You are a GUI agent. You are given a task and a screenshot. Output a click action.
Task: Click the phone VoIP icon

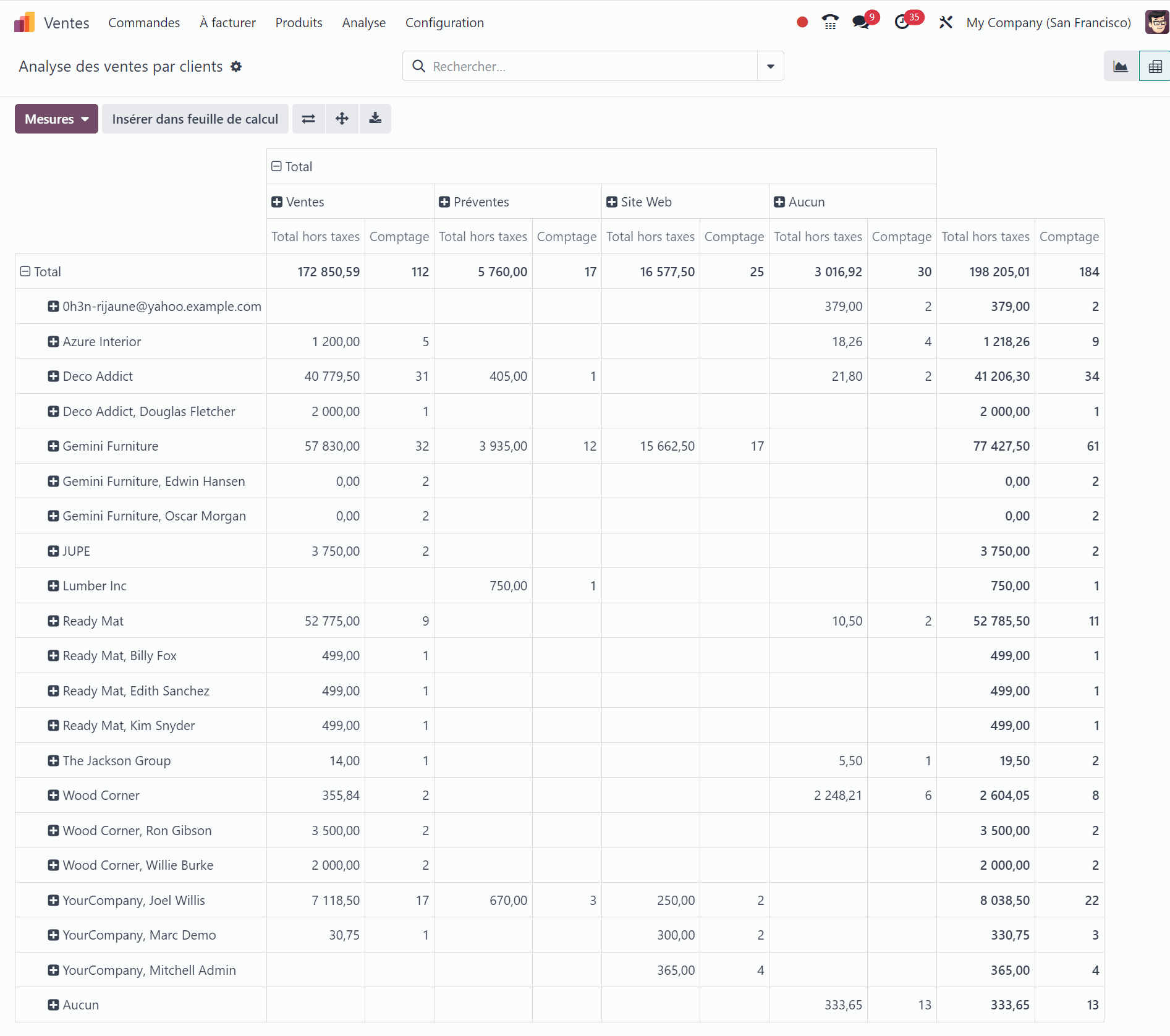click(830, 23)
